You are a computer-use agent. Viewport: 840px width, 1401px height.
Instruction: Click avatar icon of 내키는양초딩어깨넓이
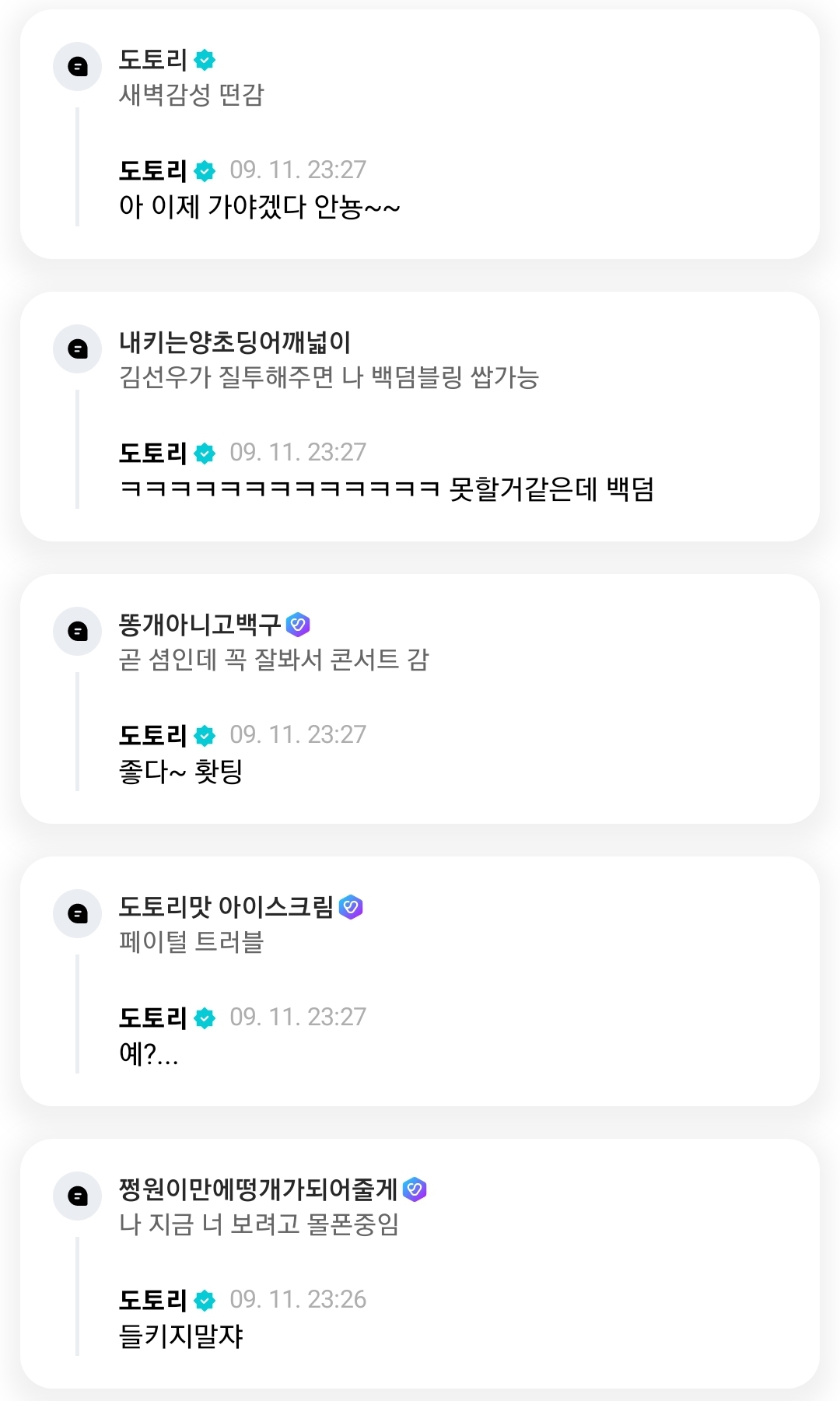[x=77, y=349]
